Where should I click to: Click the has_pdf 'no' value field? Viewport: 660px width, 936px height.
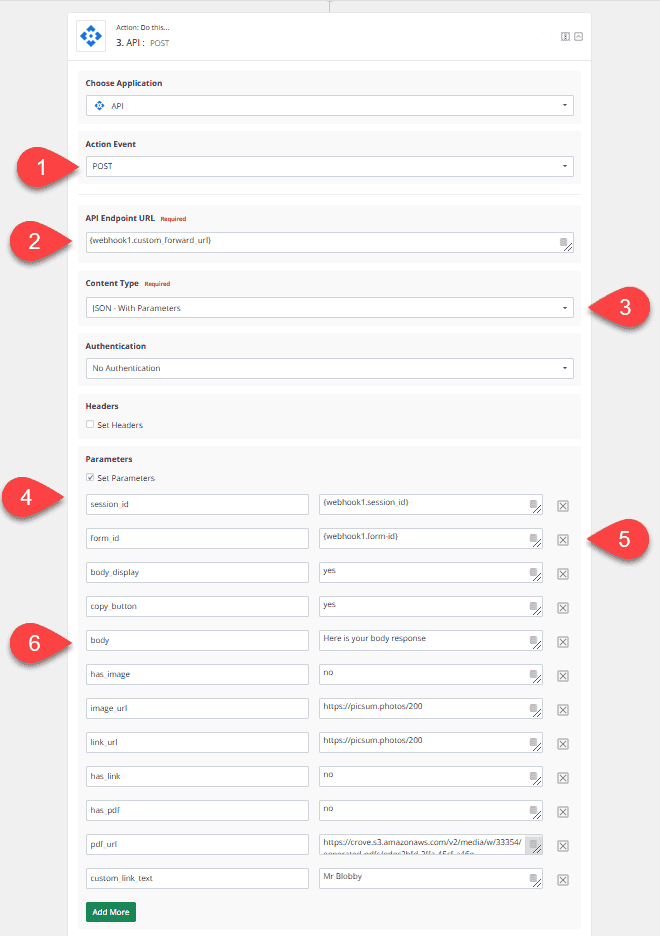(431, 811)
